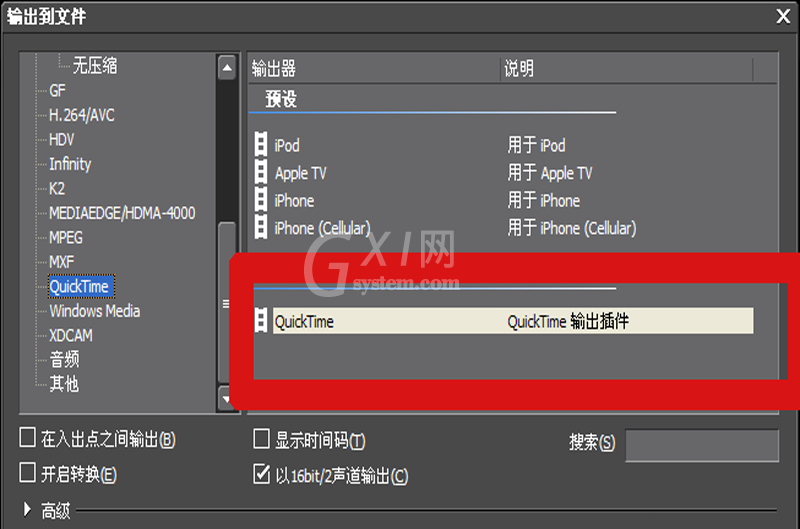Choose the preset row named iPhone
Image resolution: width=800 pixels, height=529 pixels.
503,199
